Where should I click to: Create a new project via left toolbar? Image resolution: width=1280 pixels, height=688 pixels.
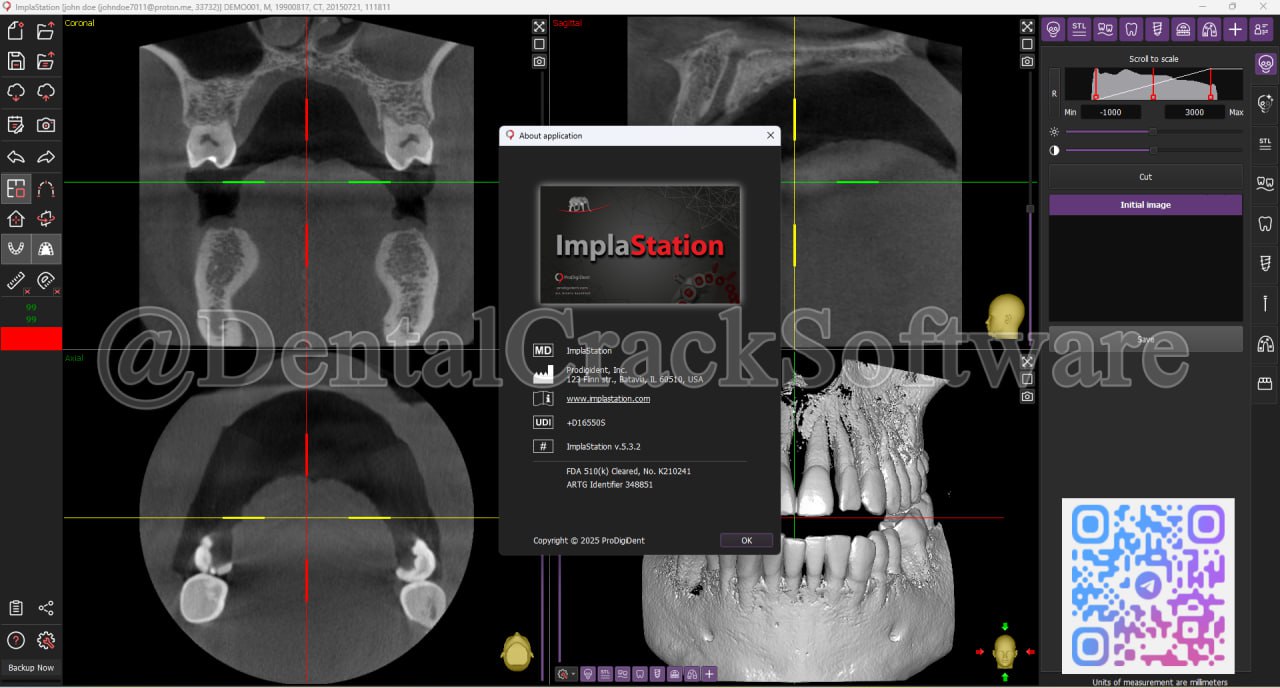coord(16,30)
